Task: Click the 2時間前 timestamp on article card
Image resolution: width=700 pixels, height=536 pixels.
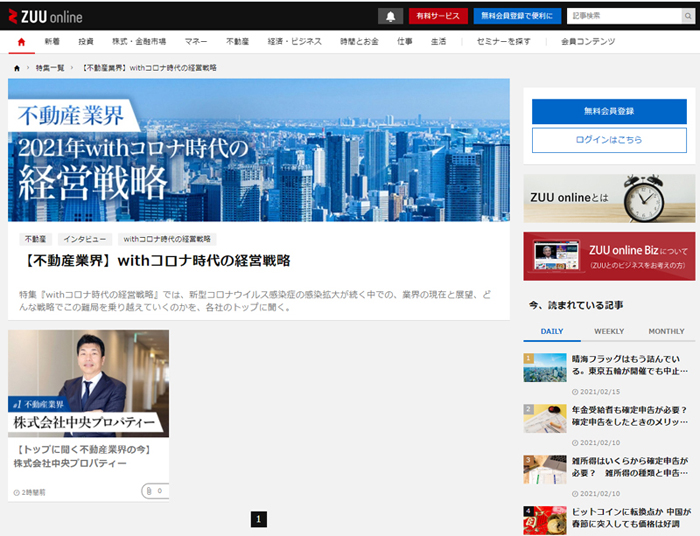Action: click(29, 493)
